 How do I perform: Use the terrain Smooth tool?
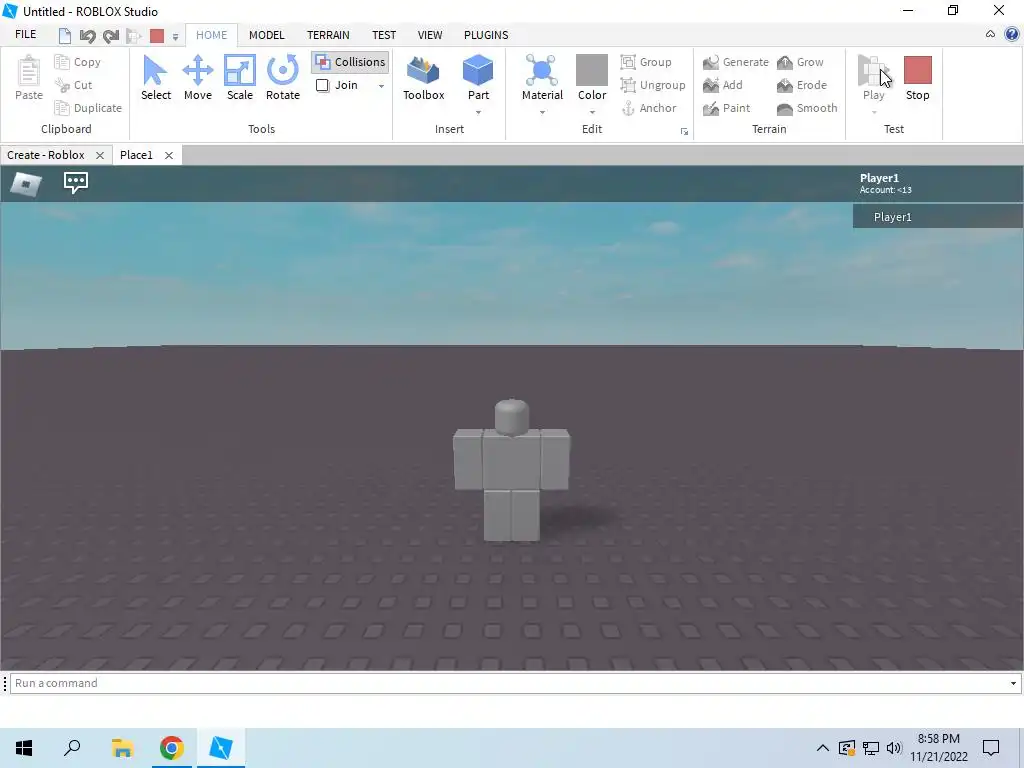(x=807, y=108)
